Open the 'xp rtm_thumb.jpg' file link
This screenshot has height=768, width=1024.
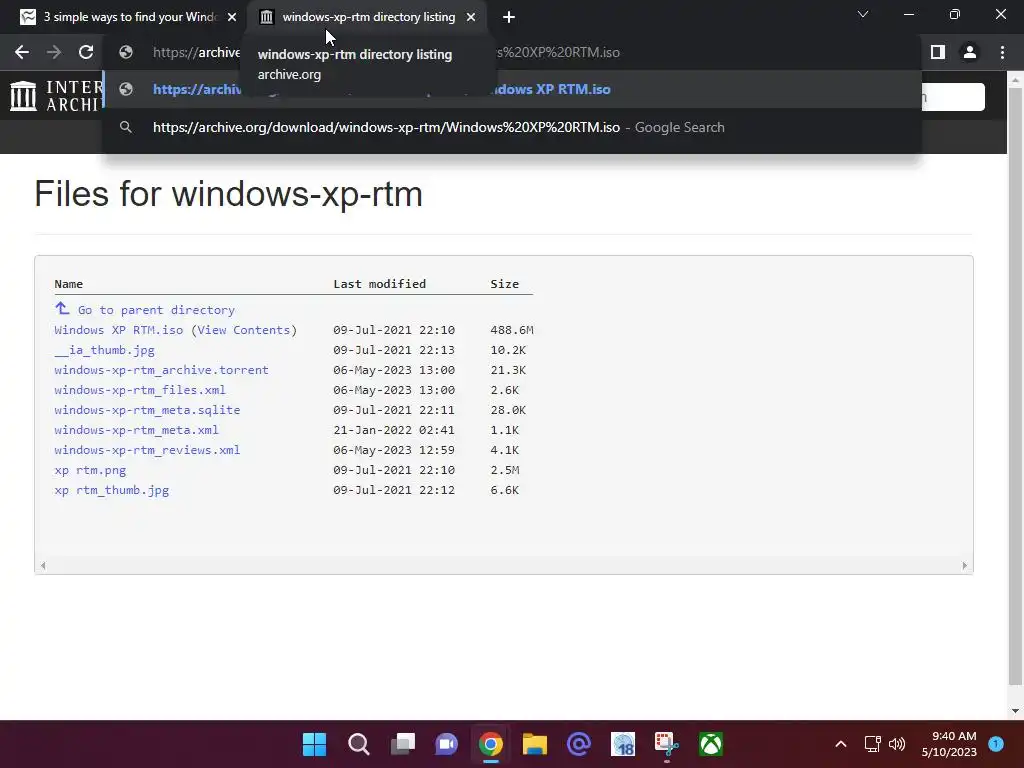tap(112, 490)
